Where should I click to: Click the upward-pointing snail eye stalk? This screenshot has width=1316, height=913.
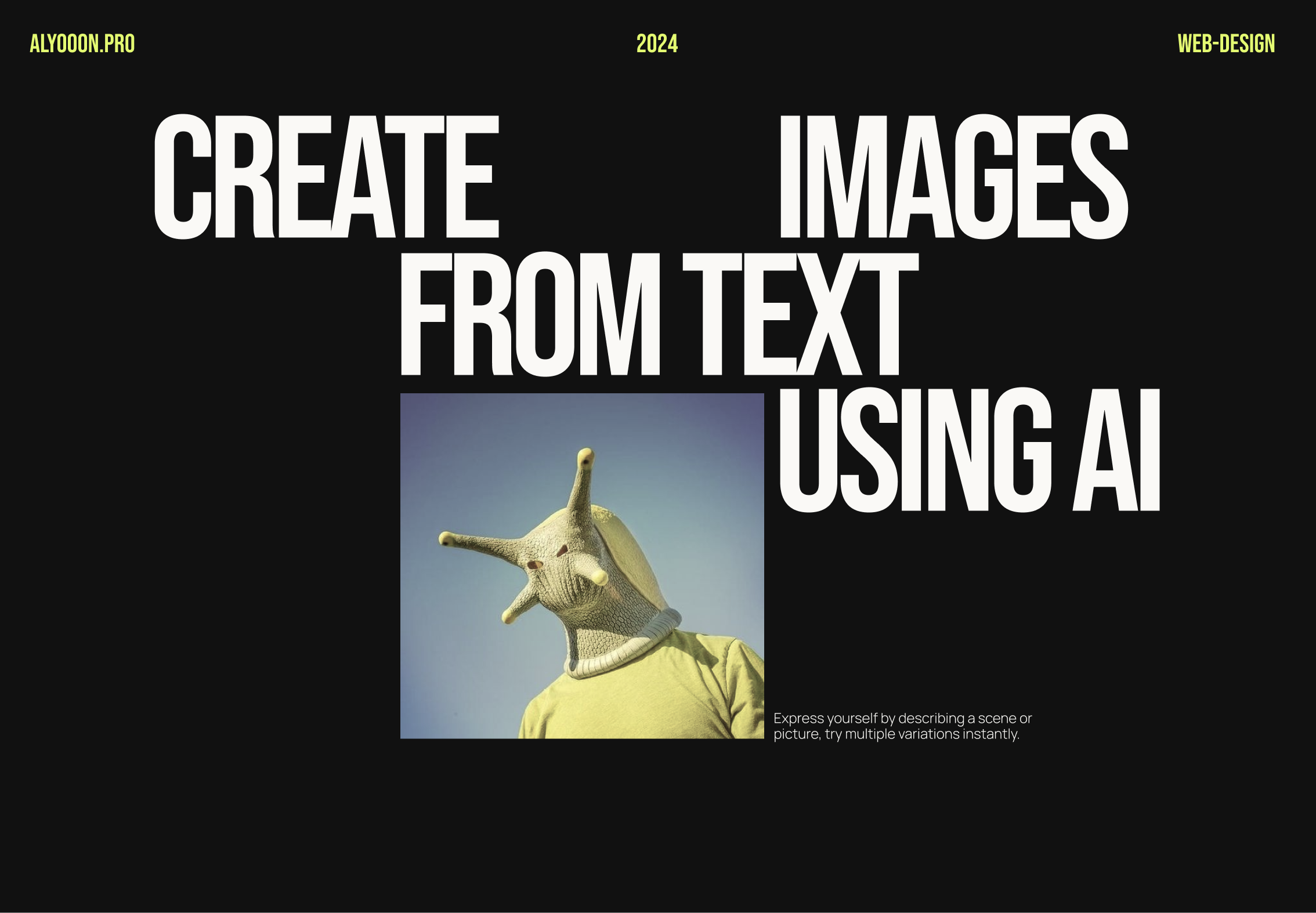tap(581, 483)
